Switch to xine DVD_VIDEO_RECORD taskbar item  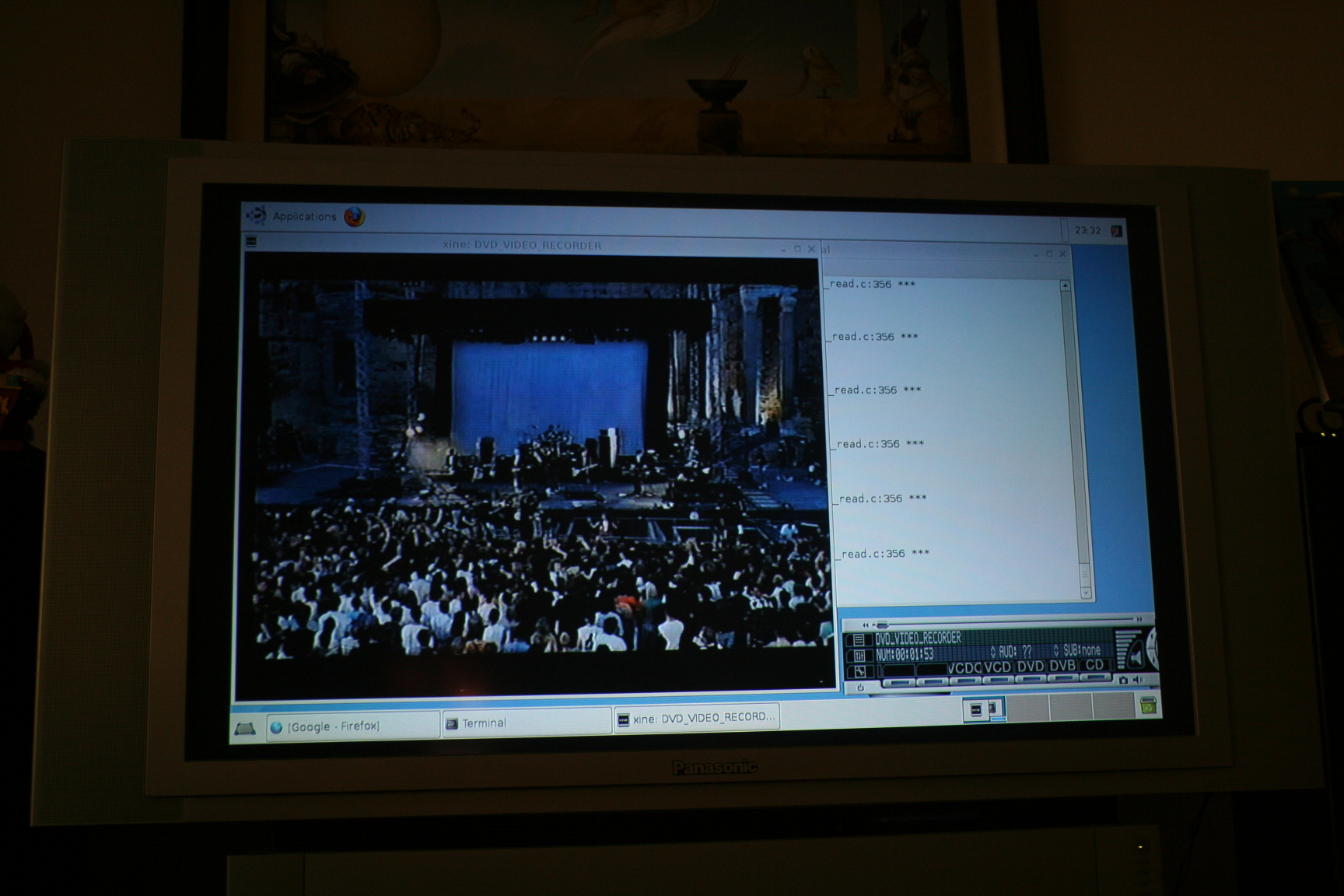coord(697,719)
